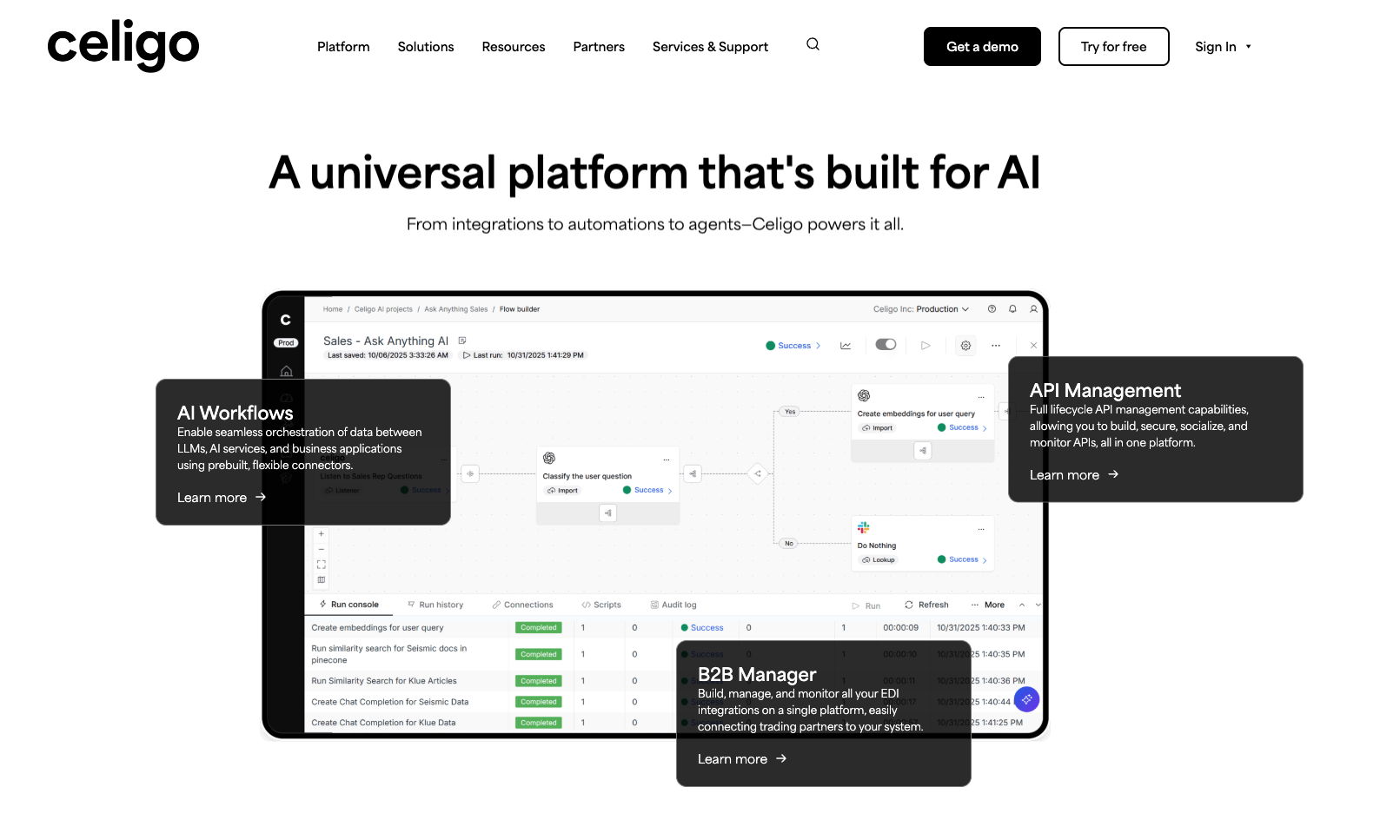Click the zoom in plus icon on canvas

point(322,534)
